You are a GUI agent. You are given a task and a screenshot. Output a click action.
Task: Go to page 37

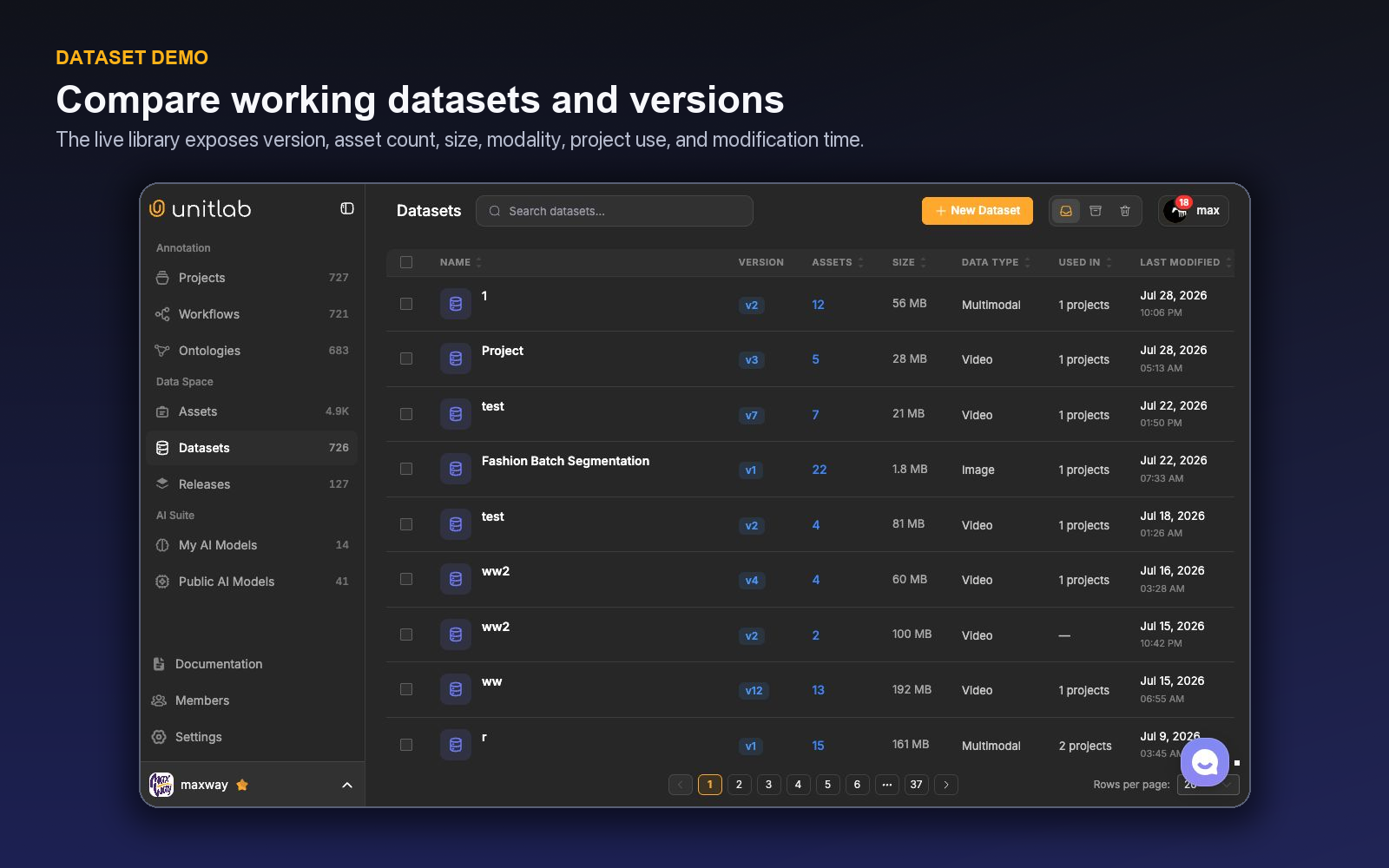click(x=916, y=785)
